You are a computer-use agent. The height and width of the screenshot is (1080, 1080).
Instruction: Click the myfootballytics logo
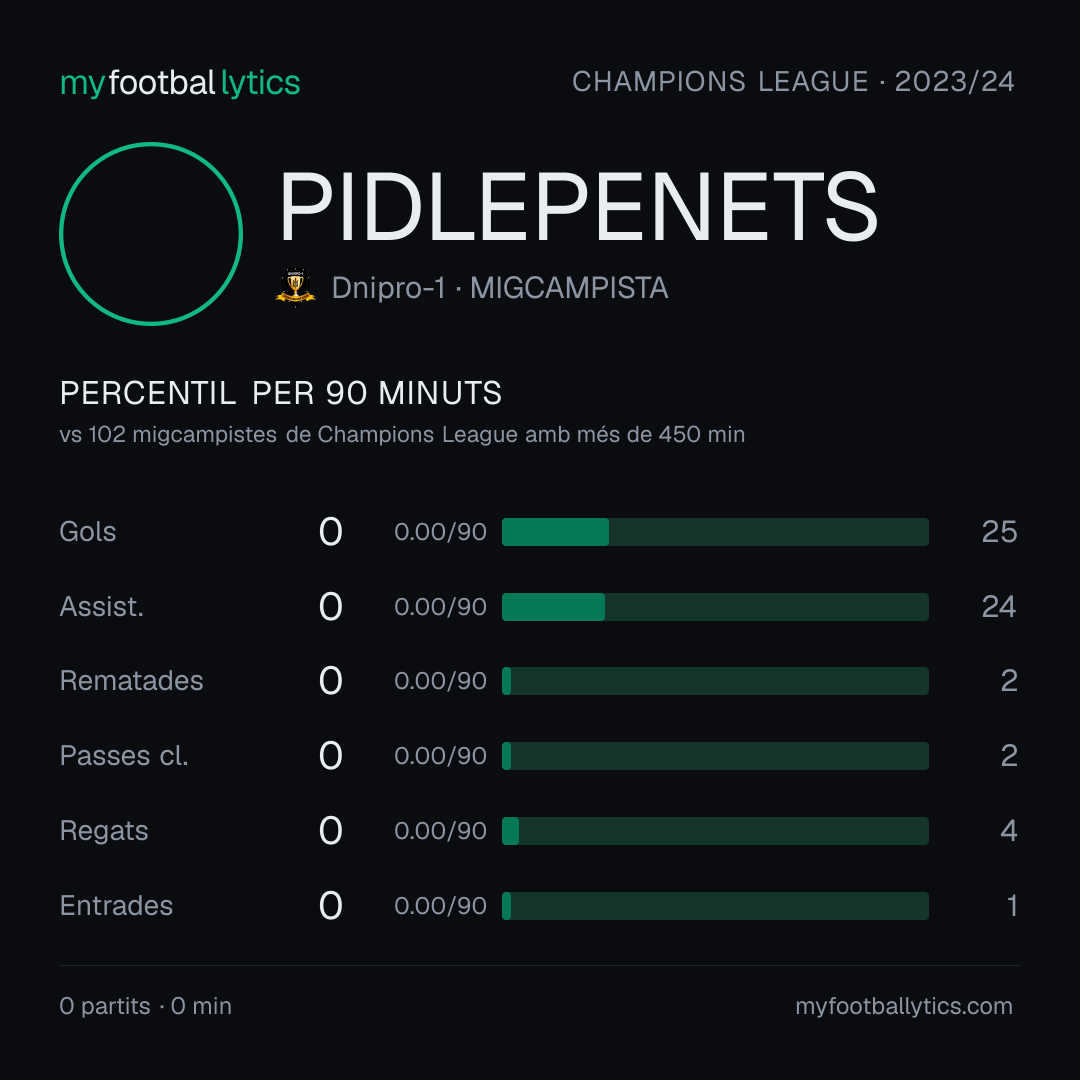(x=180, y=83)
